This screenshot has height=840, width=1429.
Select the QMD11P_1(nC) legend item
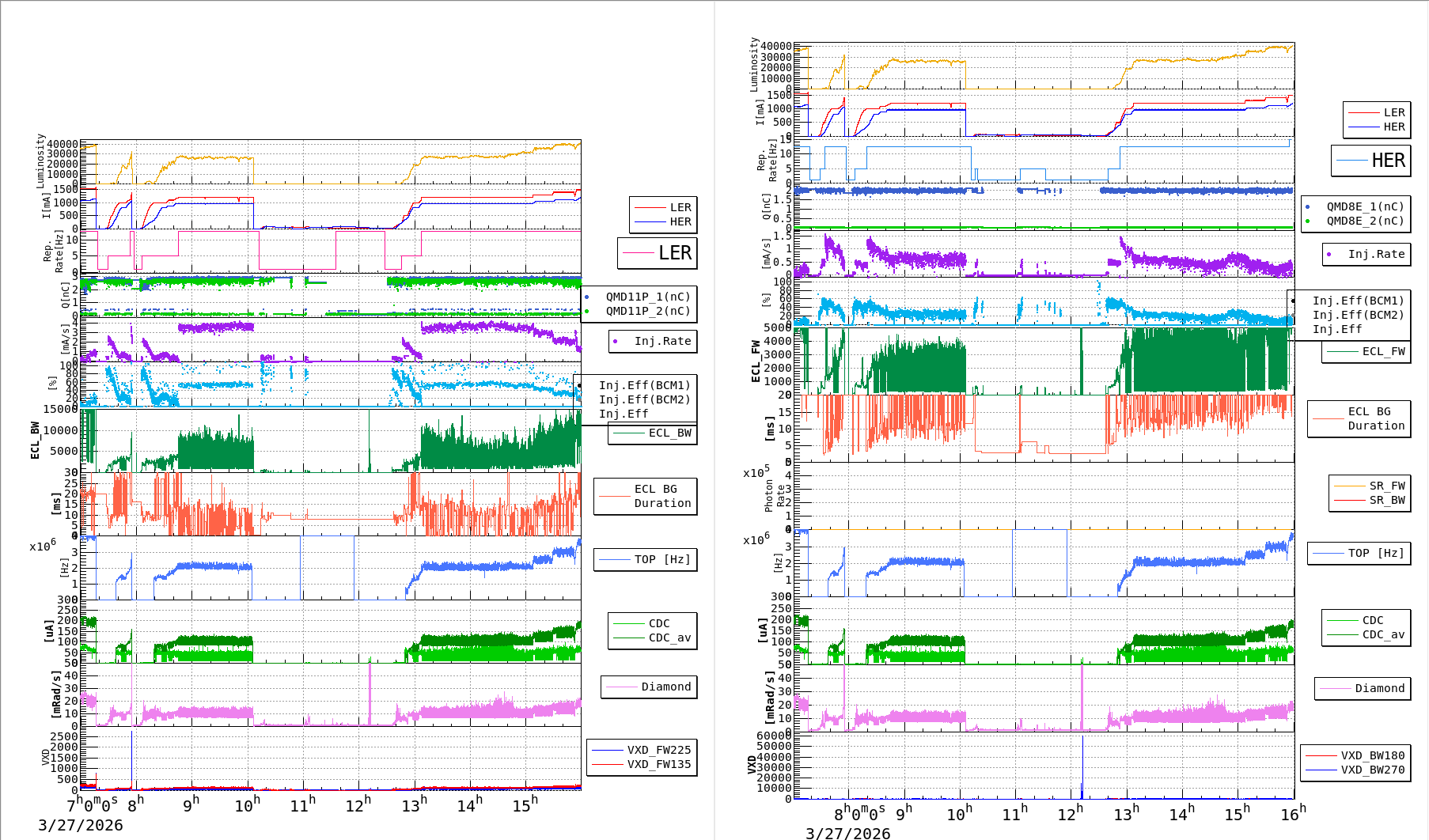647,297
